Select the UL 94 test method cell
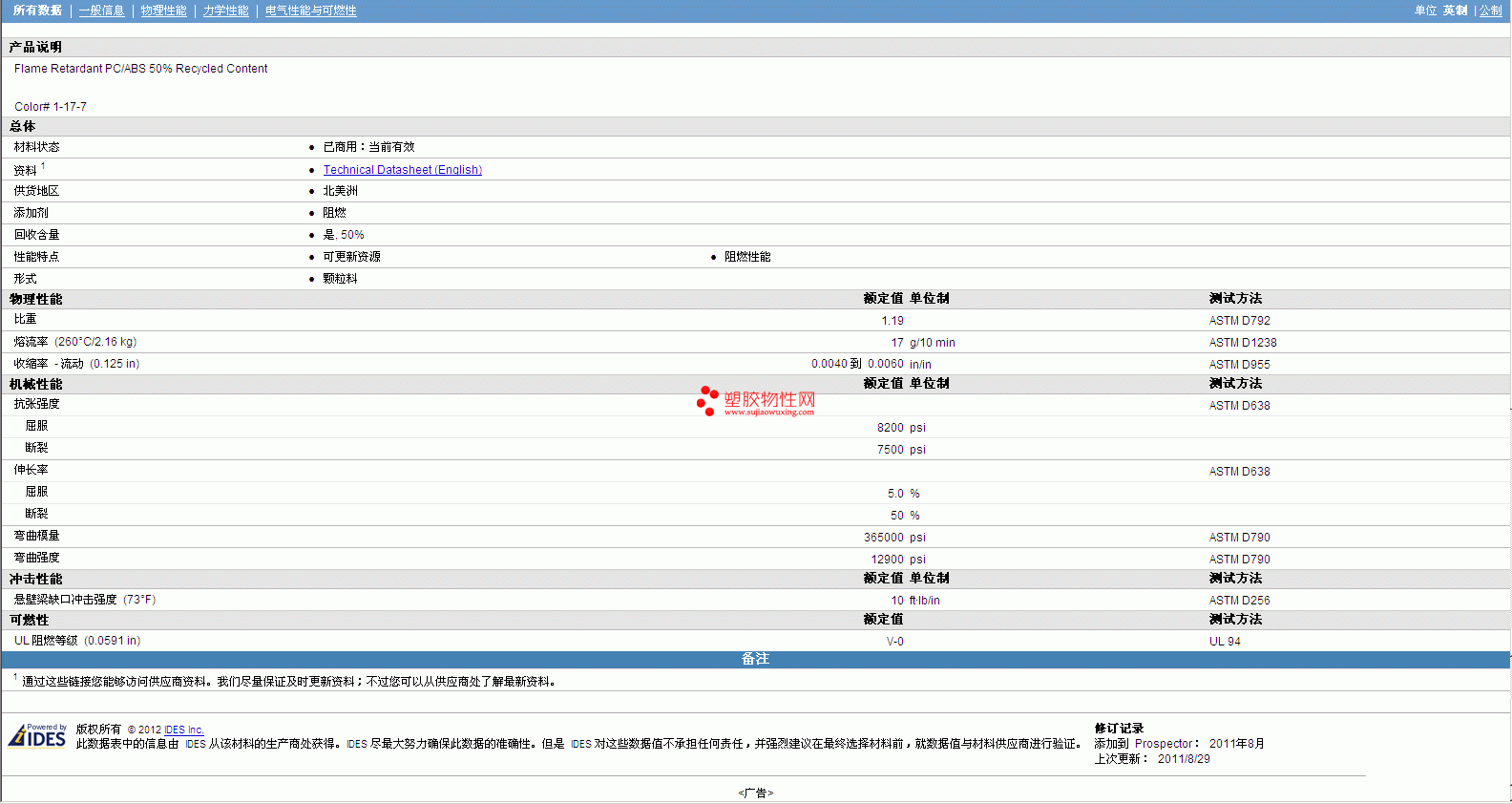 [x=1225, y=642]
